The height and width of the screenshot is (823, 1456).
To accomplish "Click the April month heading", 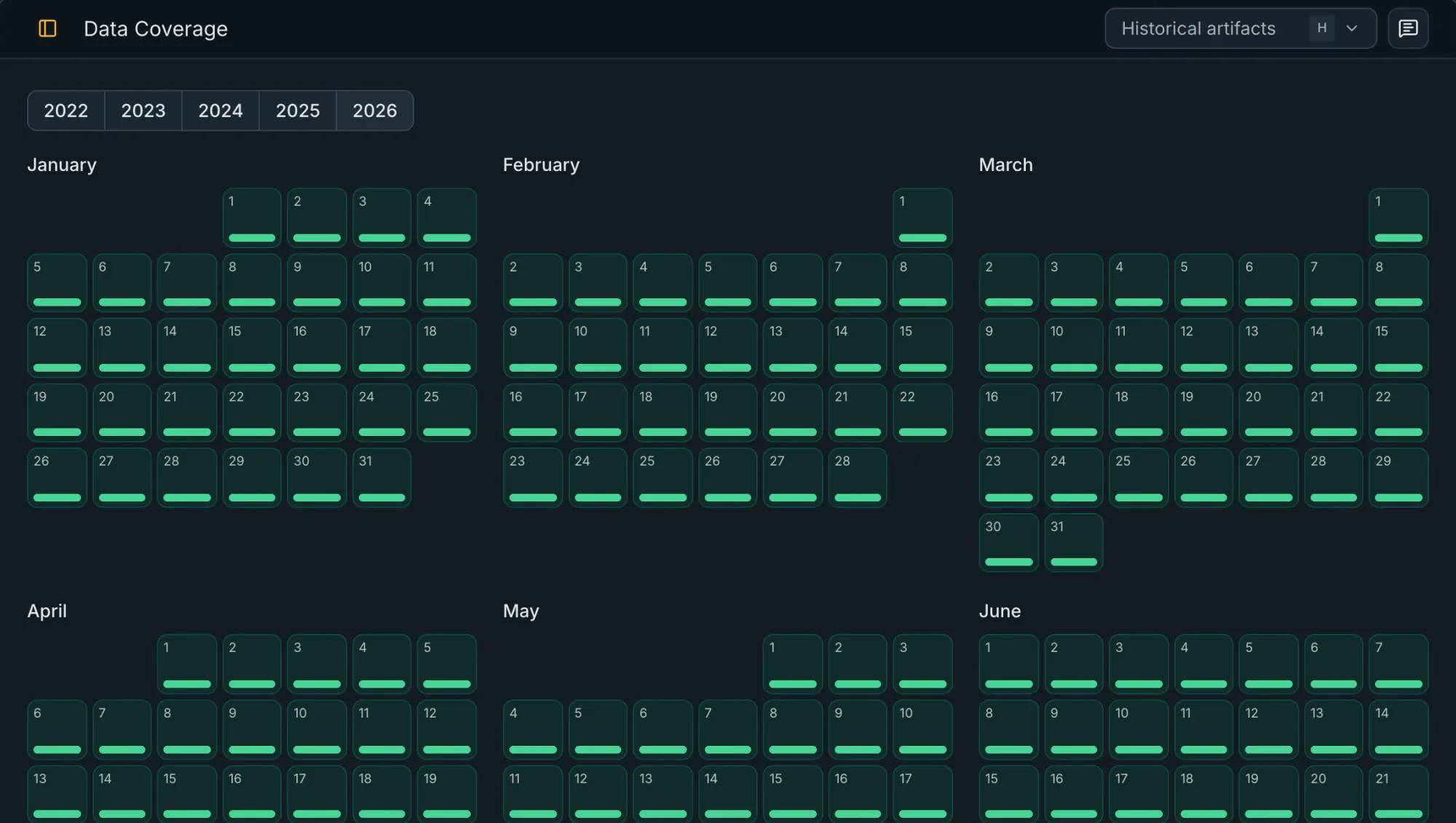I will [47, 611].
